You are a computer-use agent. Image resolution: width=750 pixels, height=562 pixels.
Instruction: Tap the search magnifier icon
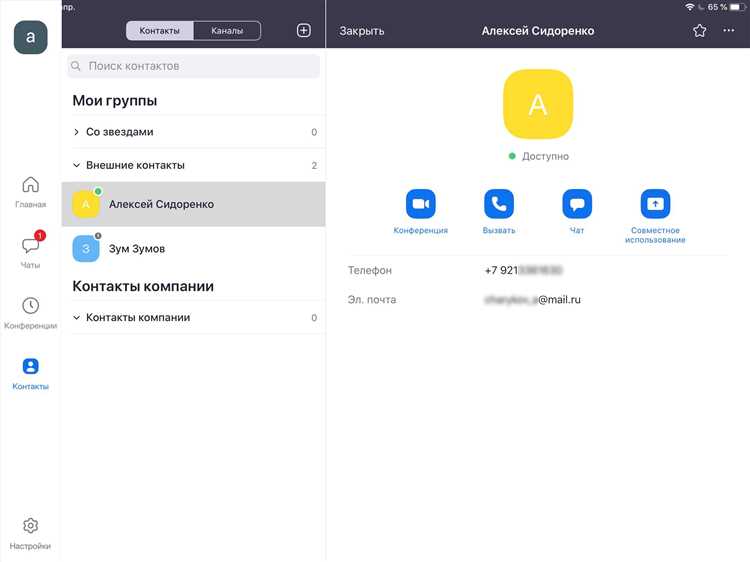click(76, 66)
